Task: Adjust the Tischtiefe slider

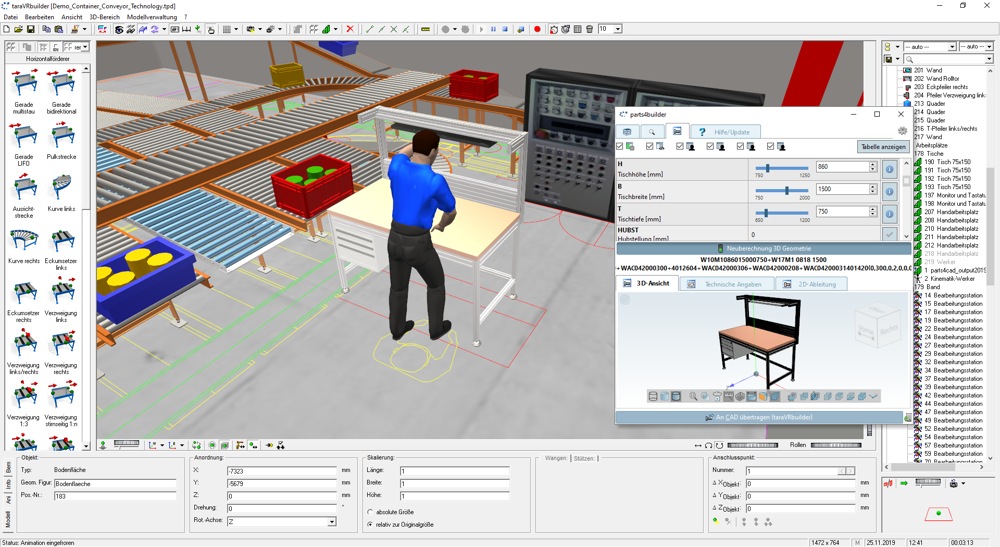Action: tap(765, 213)
